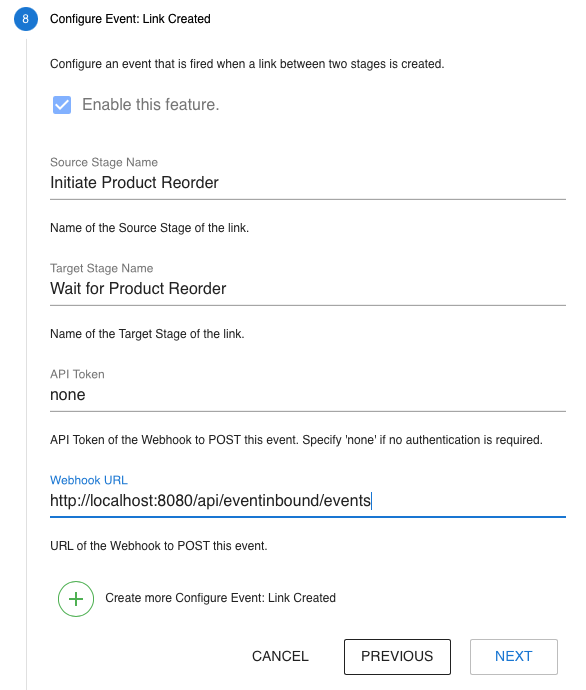Click CANCEL to abort the wizard

click(280, 656)
